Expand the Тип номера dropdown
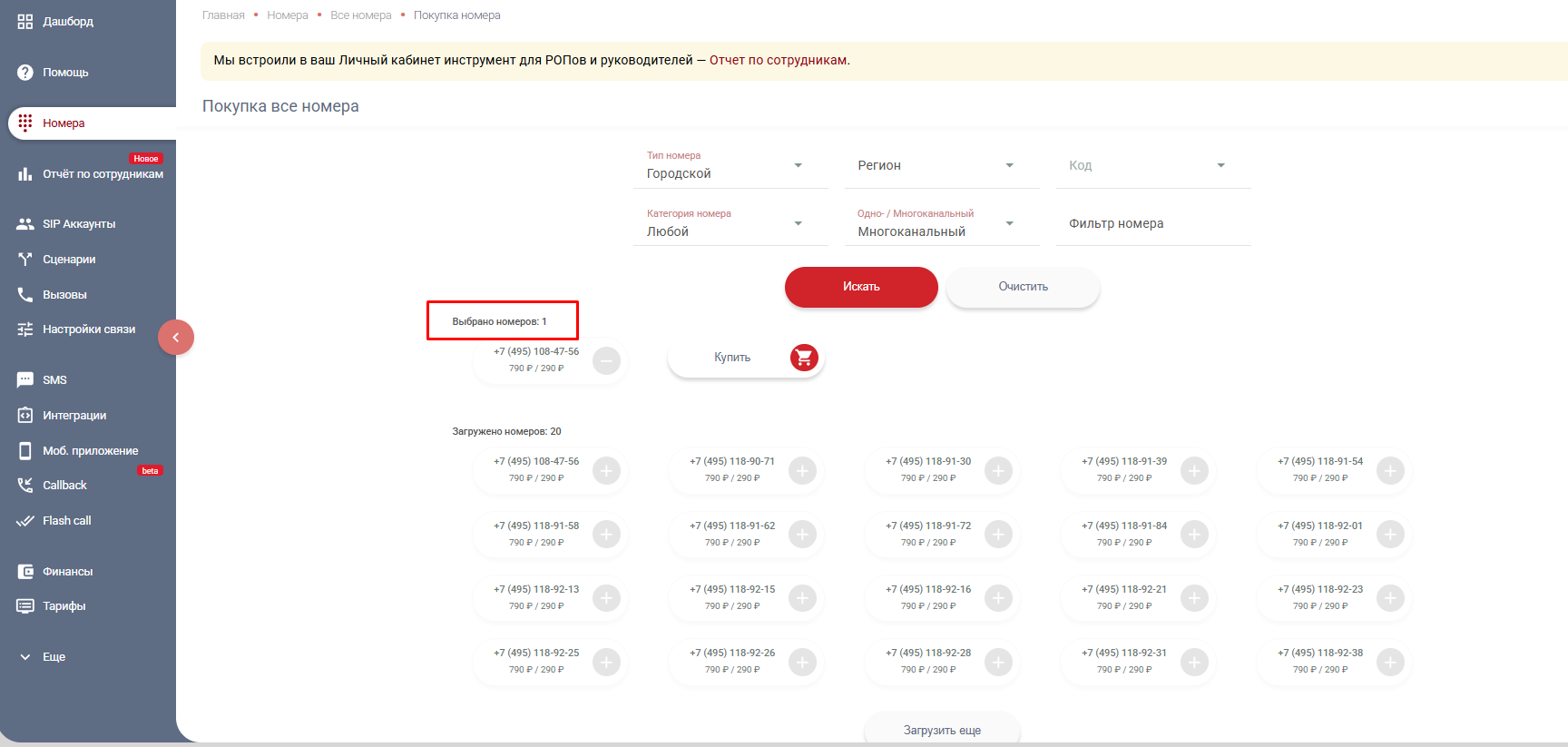This screenshot has width=1568, height=747. [798, 166]
